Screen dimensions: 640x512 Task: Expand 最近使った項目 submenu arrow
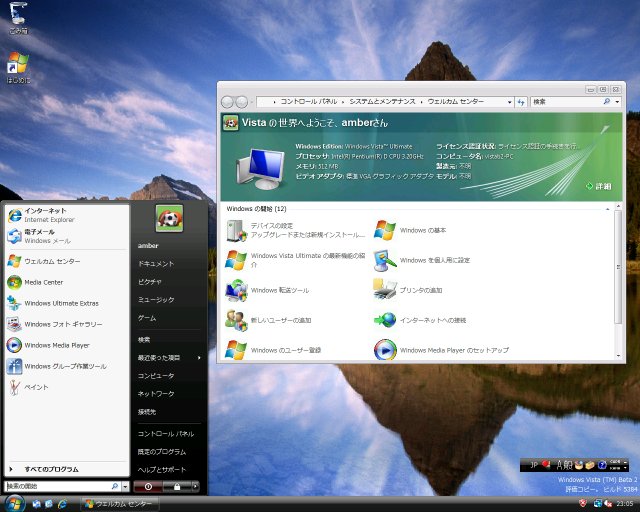[x=199, y=358]
